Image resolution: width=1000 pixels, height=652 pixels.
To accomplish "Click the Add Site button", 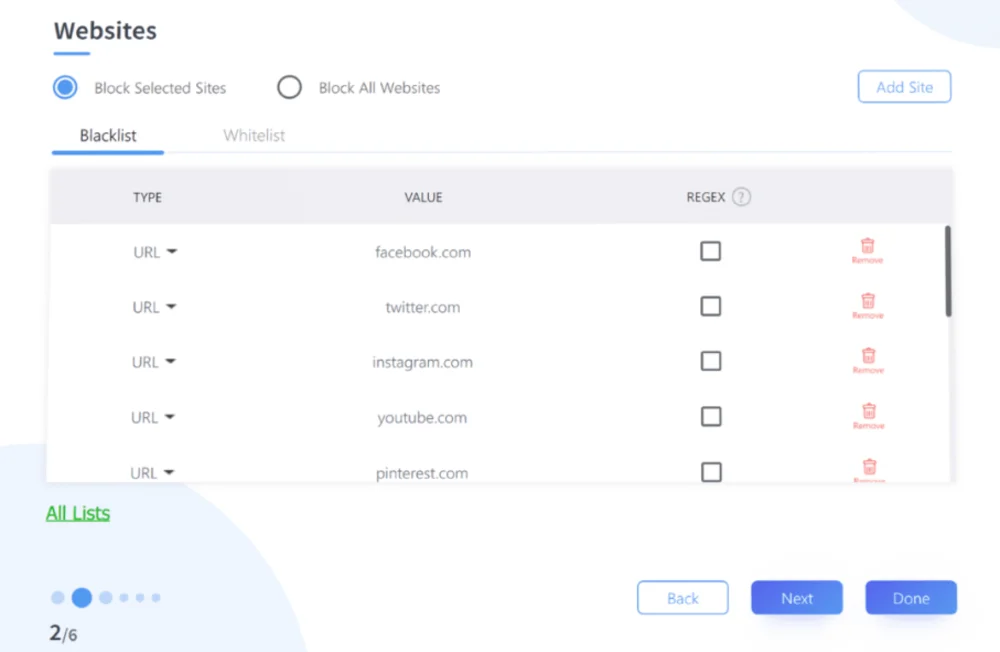I will click(x=904, y=87).
